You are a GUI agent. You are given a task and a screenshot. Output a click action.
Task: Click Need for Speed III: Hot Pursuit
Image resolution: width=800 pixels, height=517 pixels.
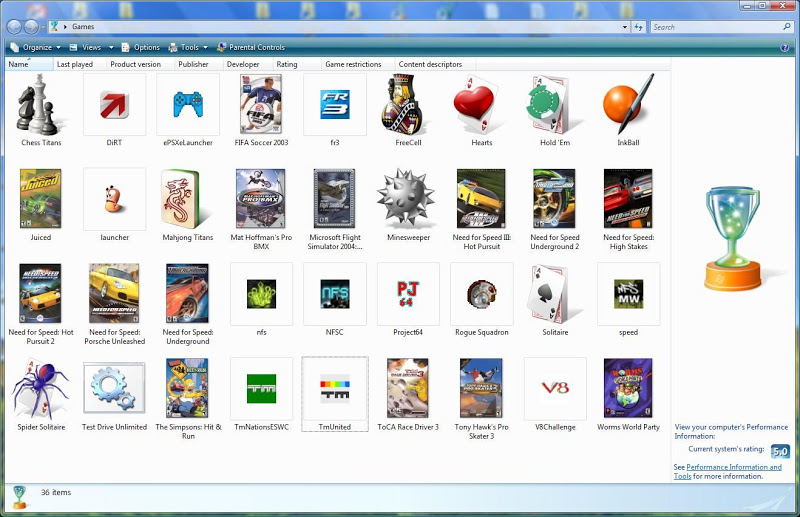click(481, 199)
